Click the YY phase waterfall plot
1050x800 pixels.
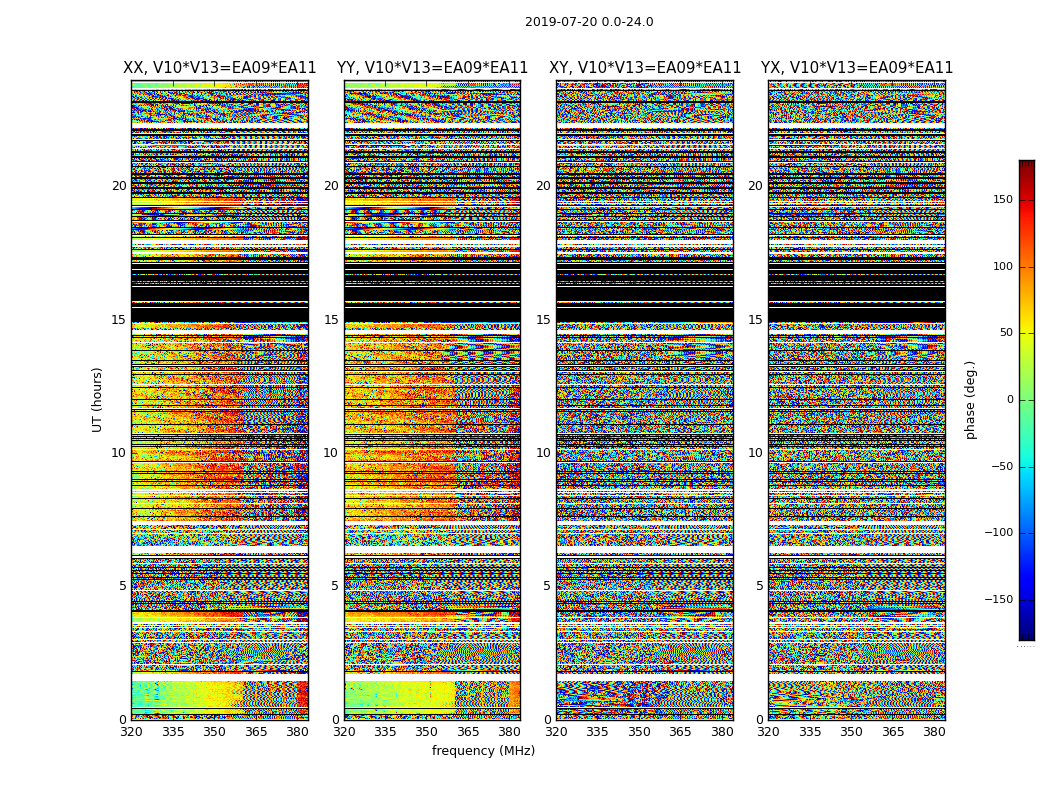433,400
